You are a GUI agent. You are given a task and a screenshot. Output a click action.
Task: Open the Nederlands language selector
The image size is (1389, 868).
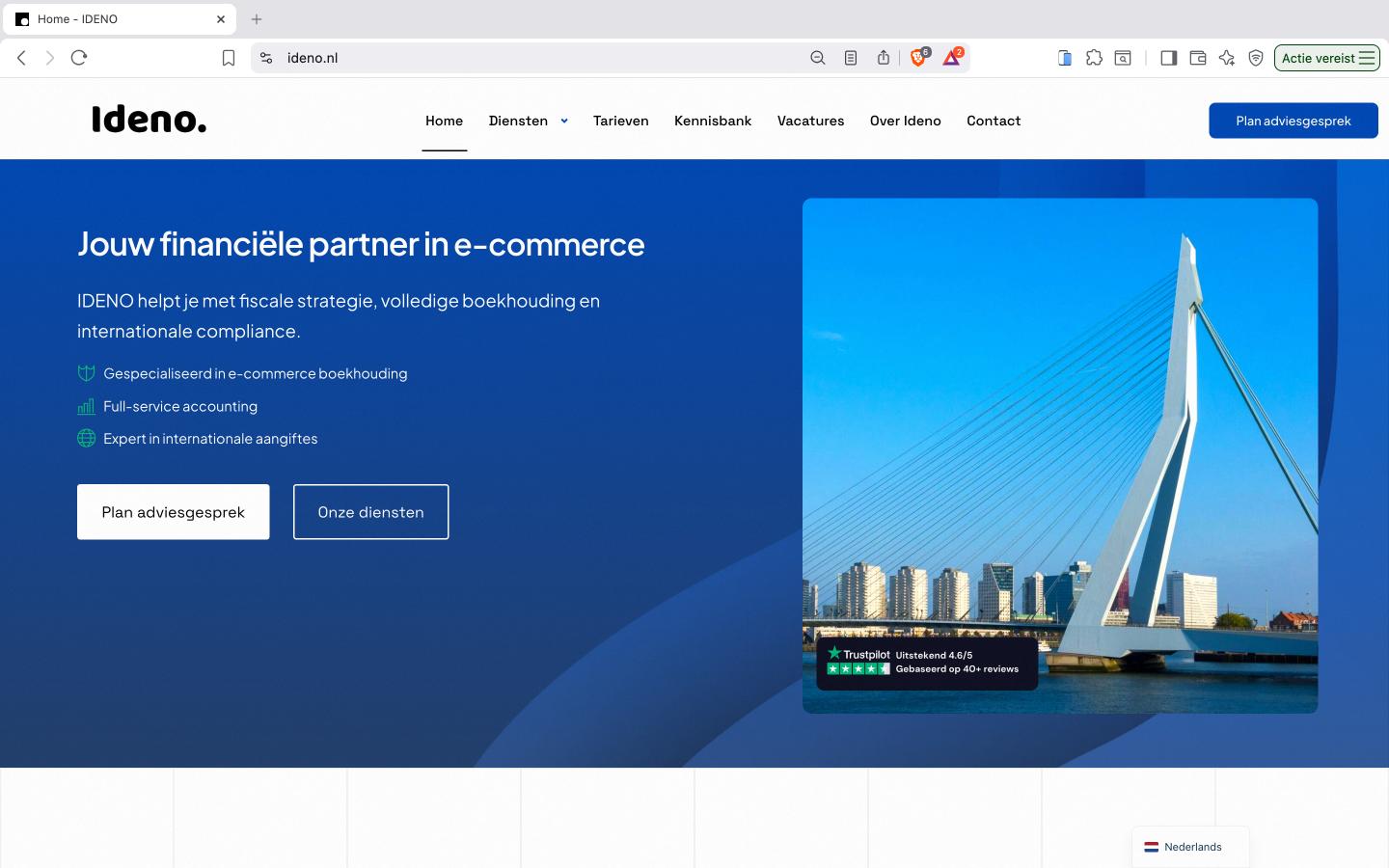[x=1191, y=847]
